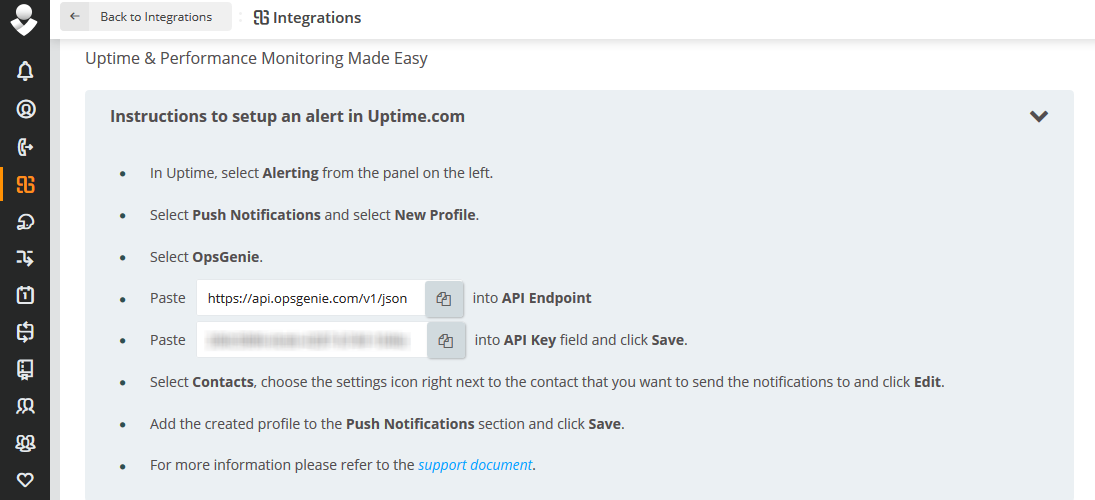Select the blurred API key field

click(x=312, y=341)
